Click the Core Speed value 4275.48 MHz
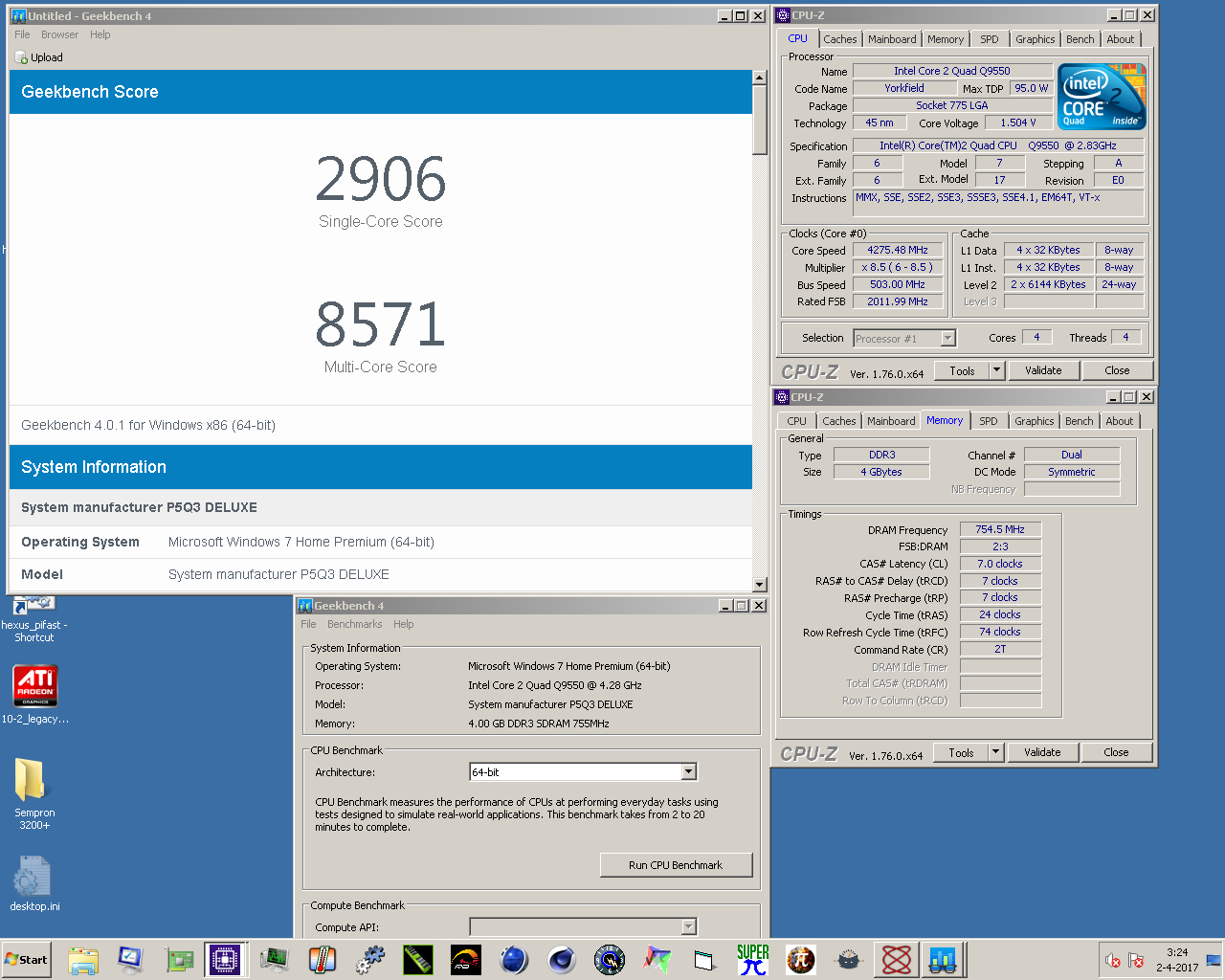This screenshot has height=980, width=1225. 898,250
